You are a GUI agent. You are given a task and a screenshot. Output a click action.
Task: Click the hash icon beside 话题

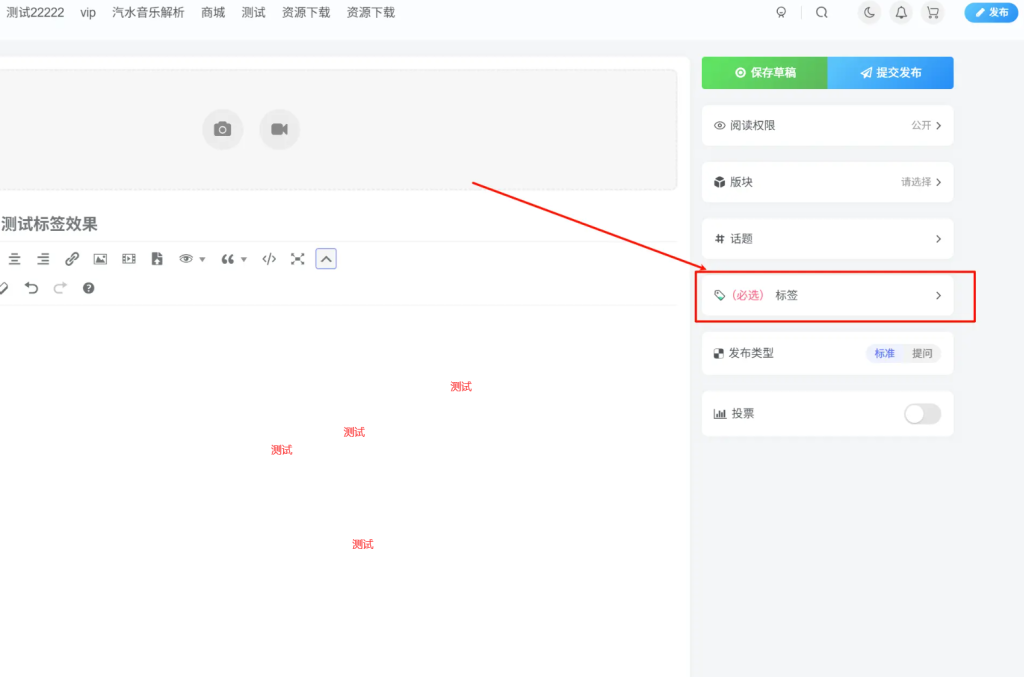[719, 239]
